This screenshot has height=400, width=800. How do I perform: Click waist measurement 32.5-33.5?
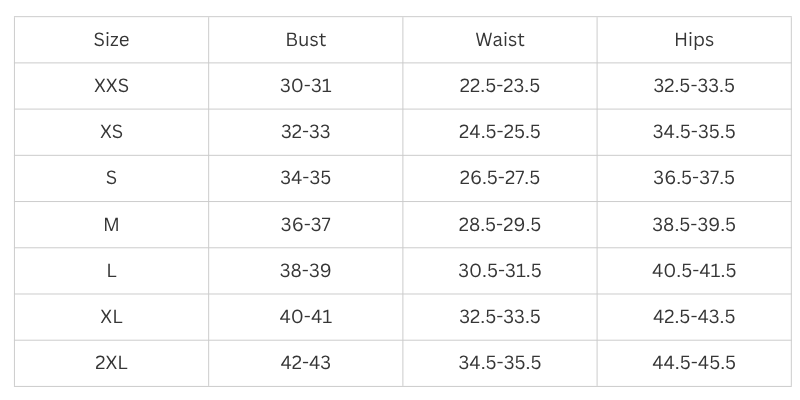click(x=500, y=317)
